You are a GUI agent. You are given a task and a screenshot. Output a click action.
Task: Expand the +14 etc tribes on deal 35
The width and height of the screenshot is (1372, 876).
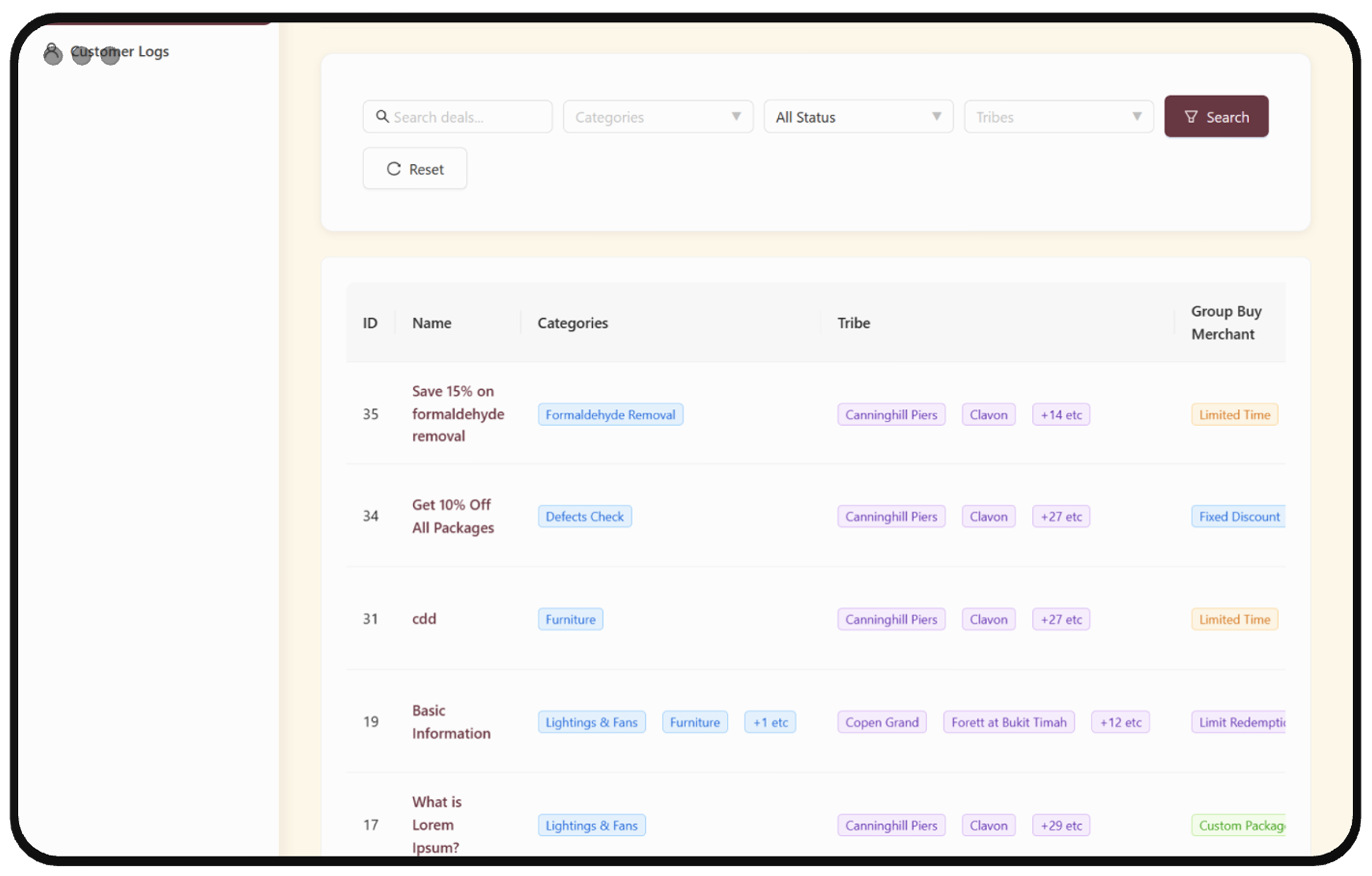[1060, 415]
